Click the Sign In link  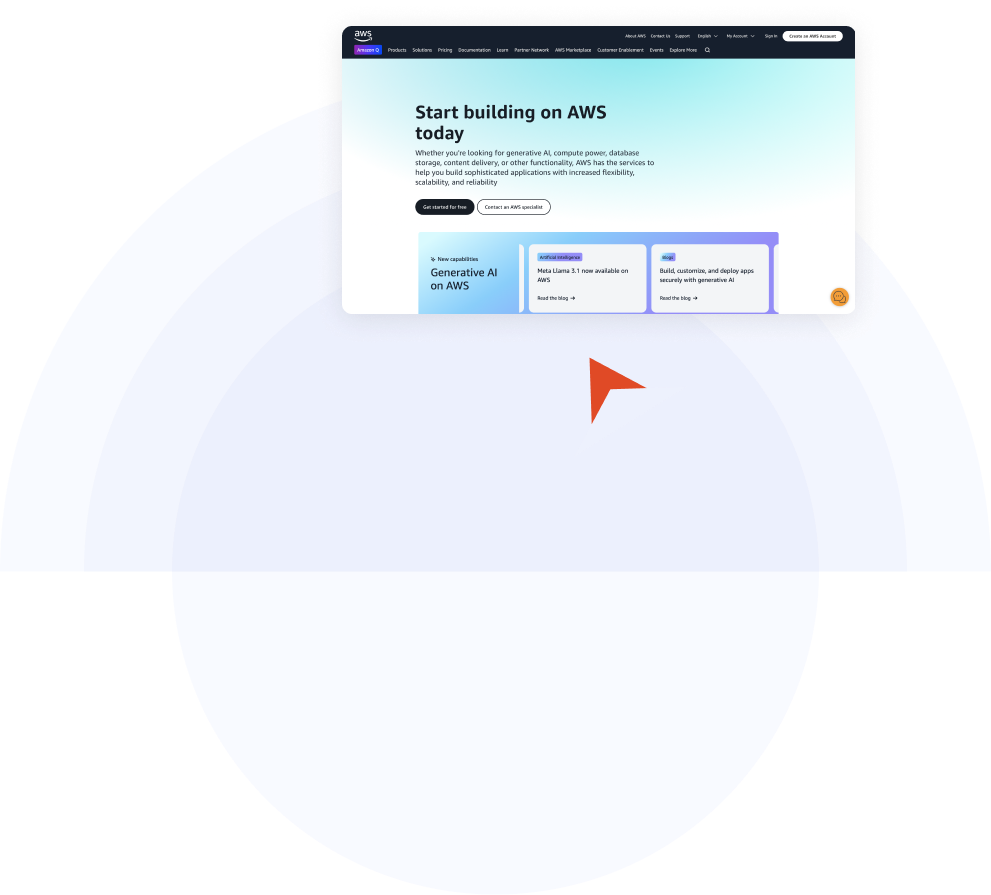point(770,36)
